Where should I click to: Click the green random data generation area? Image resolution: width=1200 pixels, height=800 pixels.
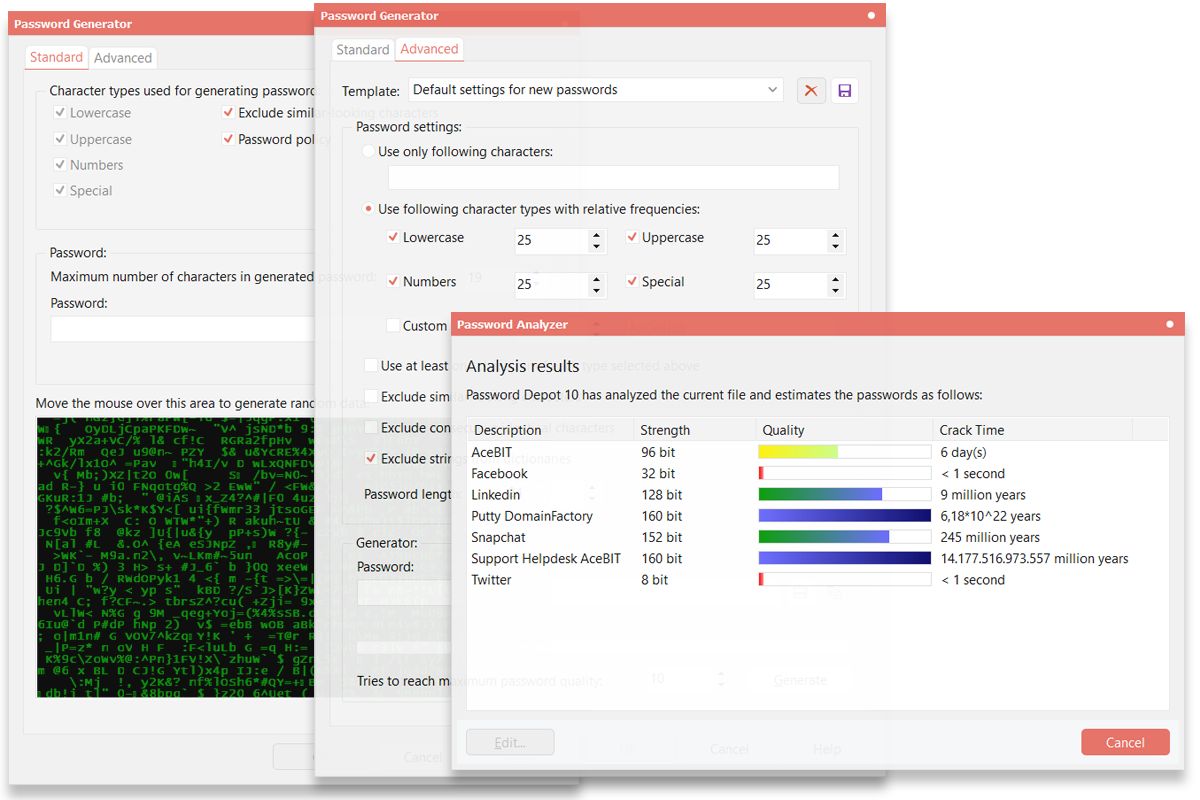[x=175, y=557]
